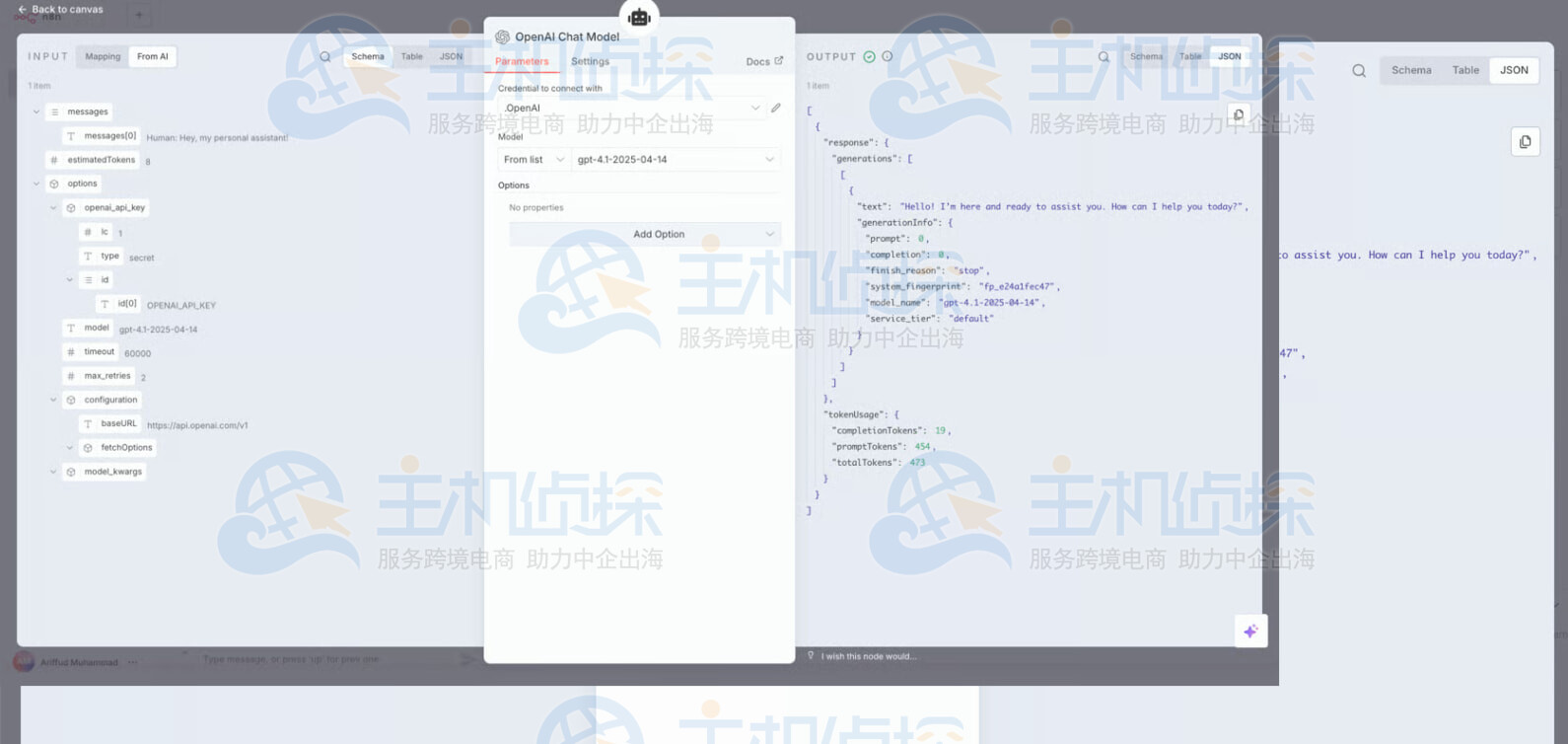The width and height of the screenshot is (1568, 744).
Task: Select Schema view in the OUTPUT header
Action: (x=1146, y=56)
